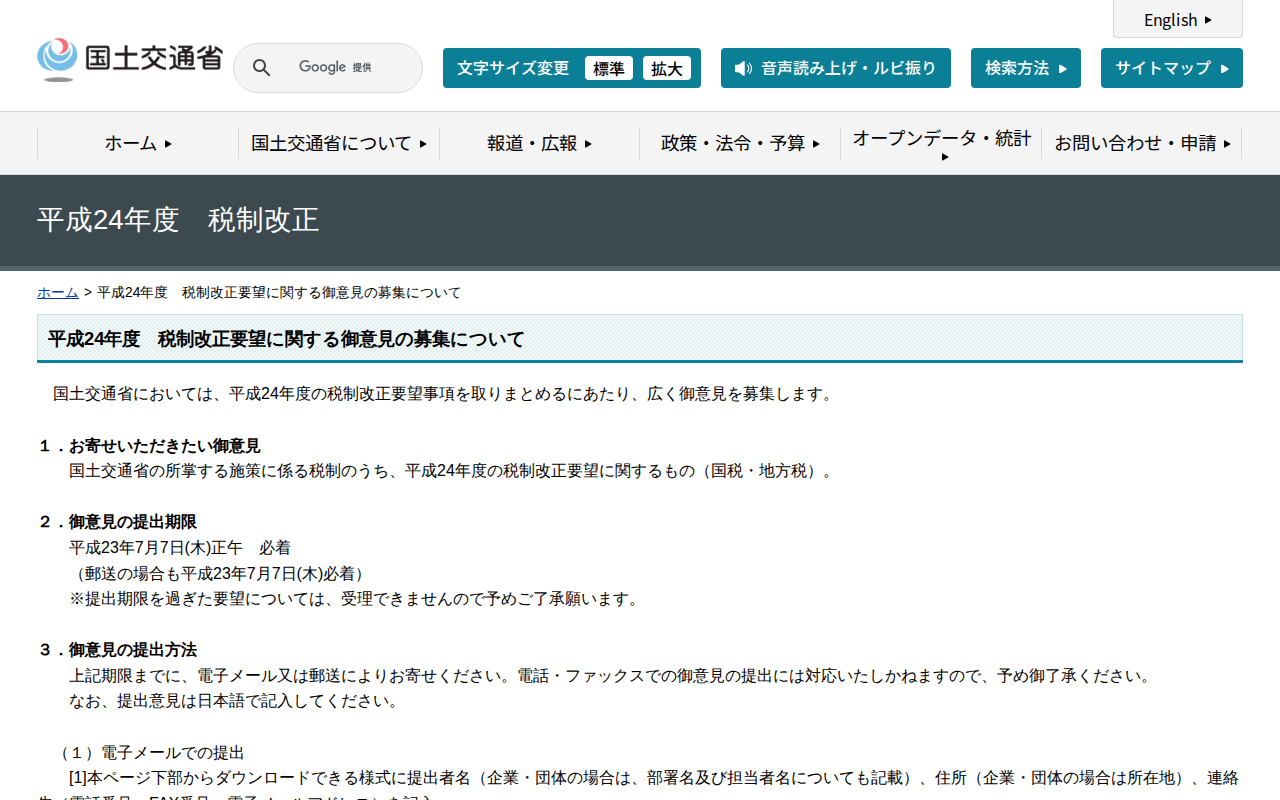Screen dimensions: 1280x800
Task: Click the 国土交通省 logo
Action: click(x=130, y=60)
